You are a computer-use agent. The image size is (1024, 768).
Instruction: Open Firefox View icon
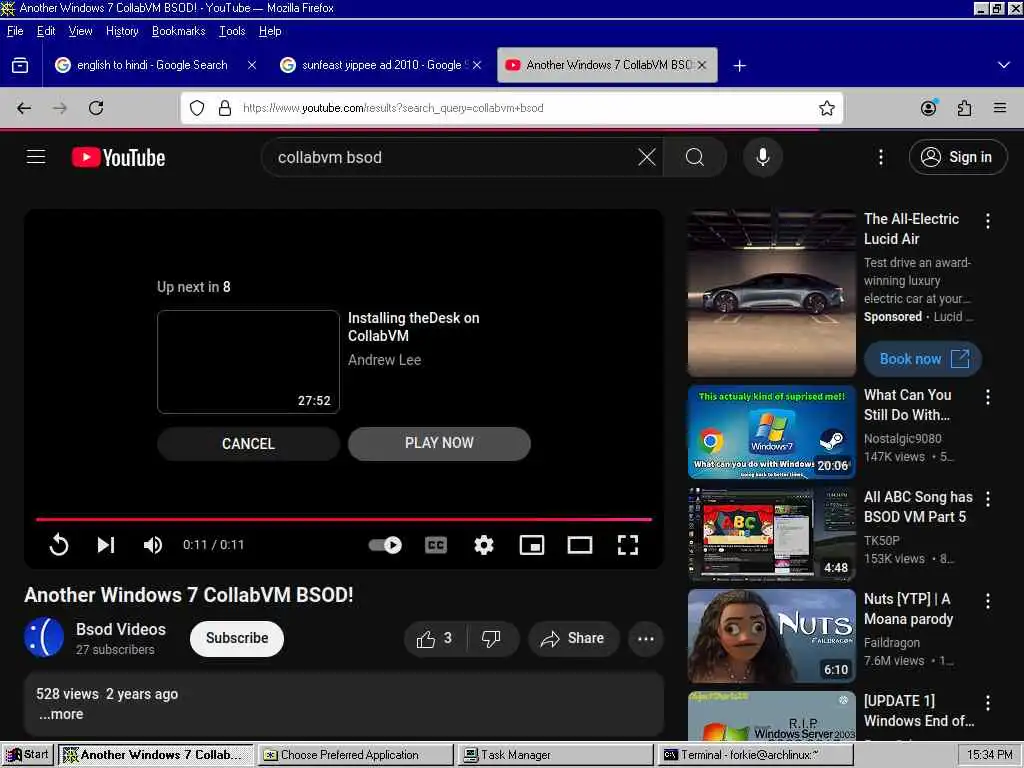(x=20, y=65)
